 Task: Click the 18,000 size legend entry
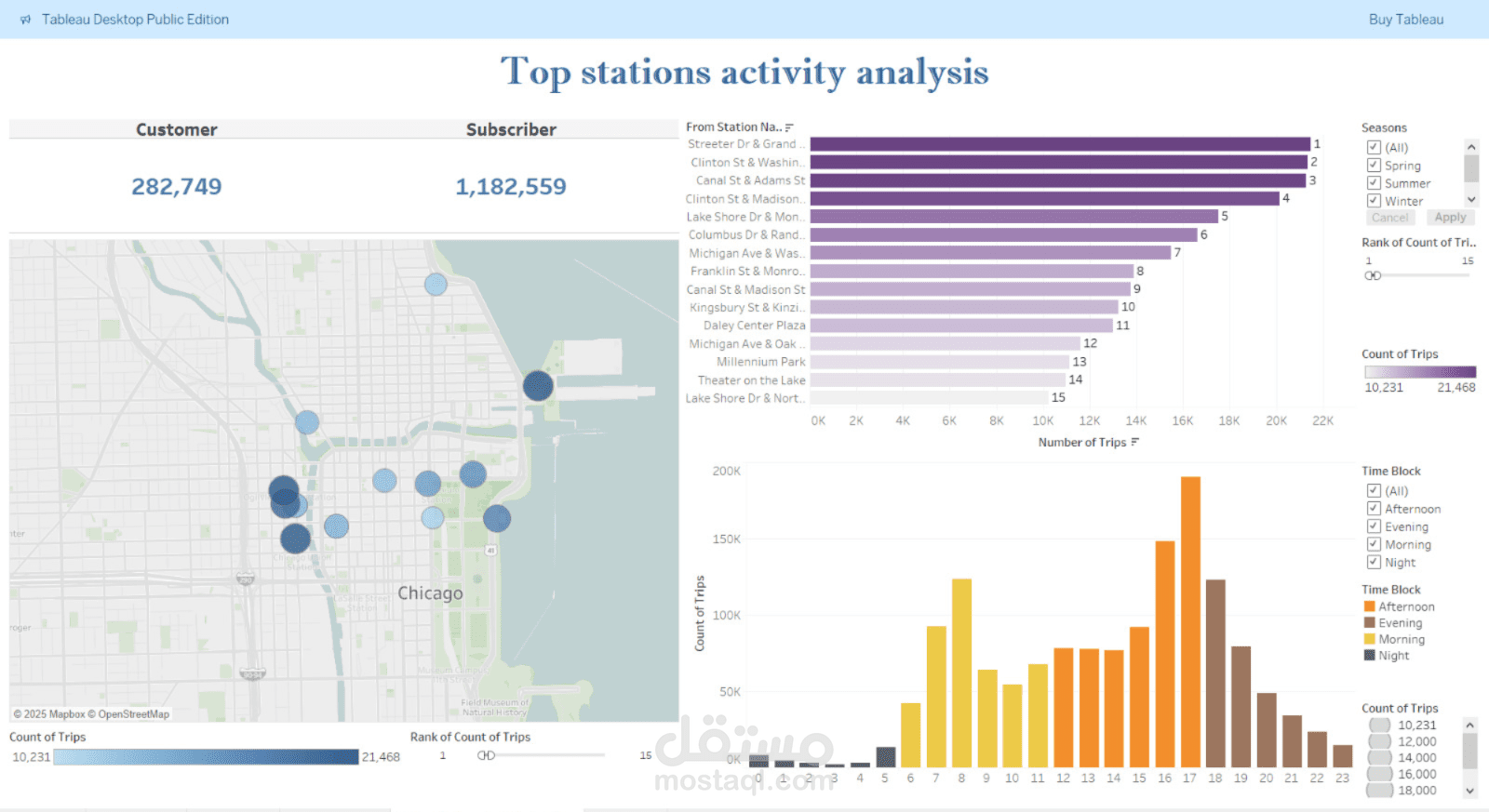[x=1402, y=791]
